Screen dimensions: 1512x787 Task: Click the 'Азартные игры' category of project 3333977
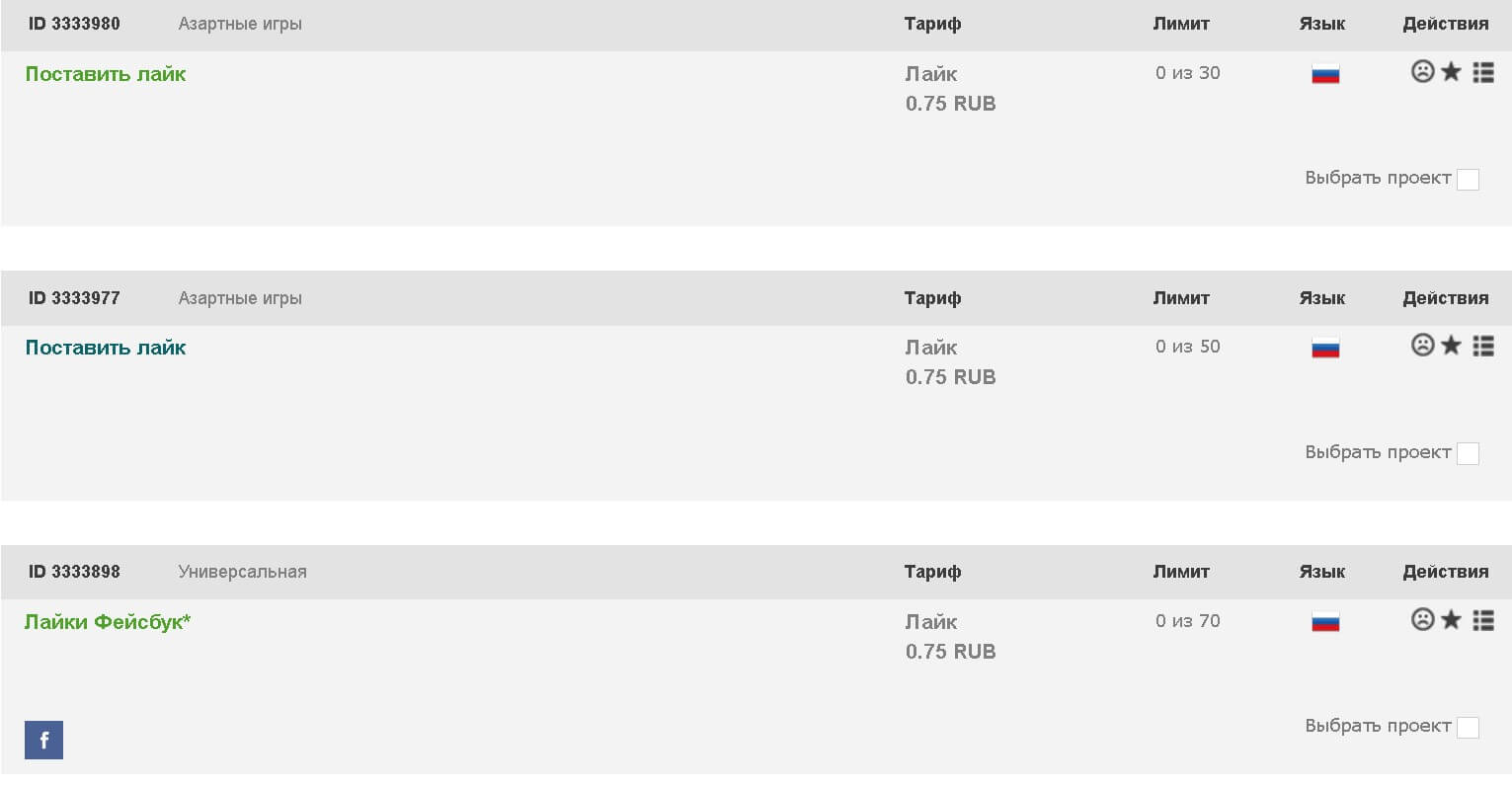pos(240,298)
